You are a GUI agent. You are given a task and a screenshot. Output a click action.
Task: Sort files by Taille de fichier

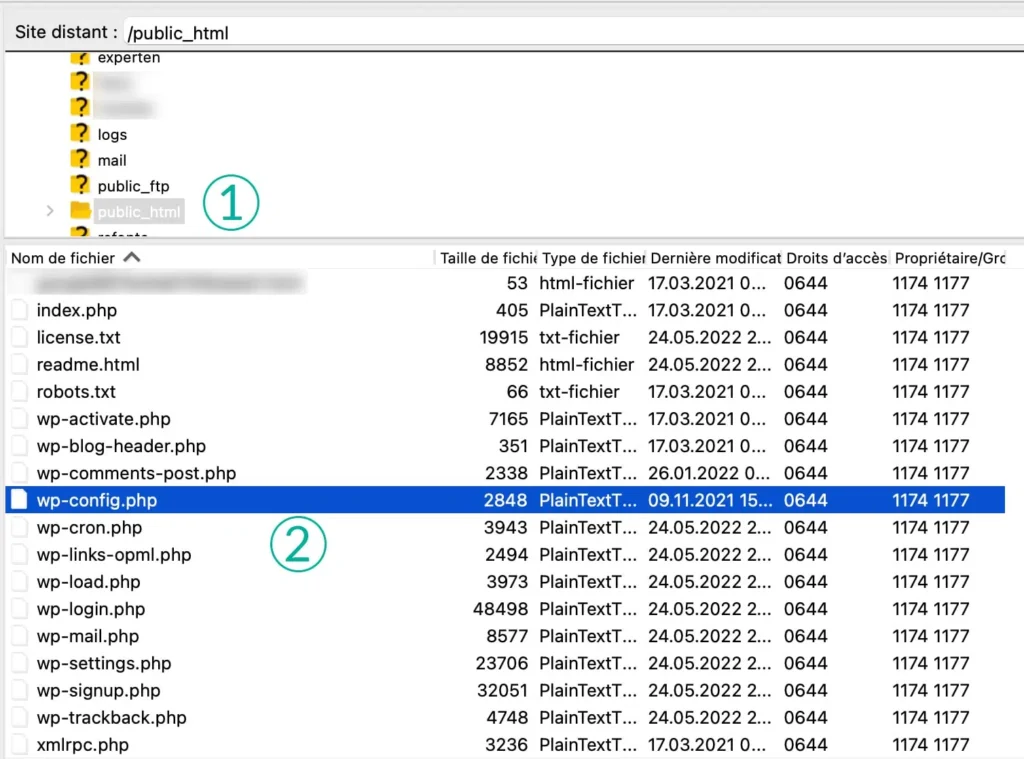coord(487,257)
